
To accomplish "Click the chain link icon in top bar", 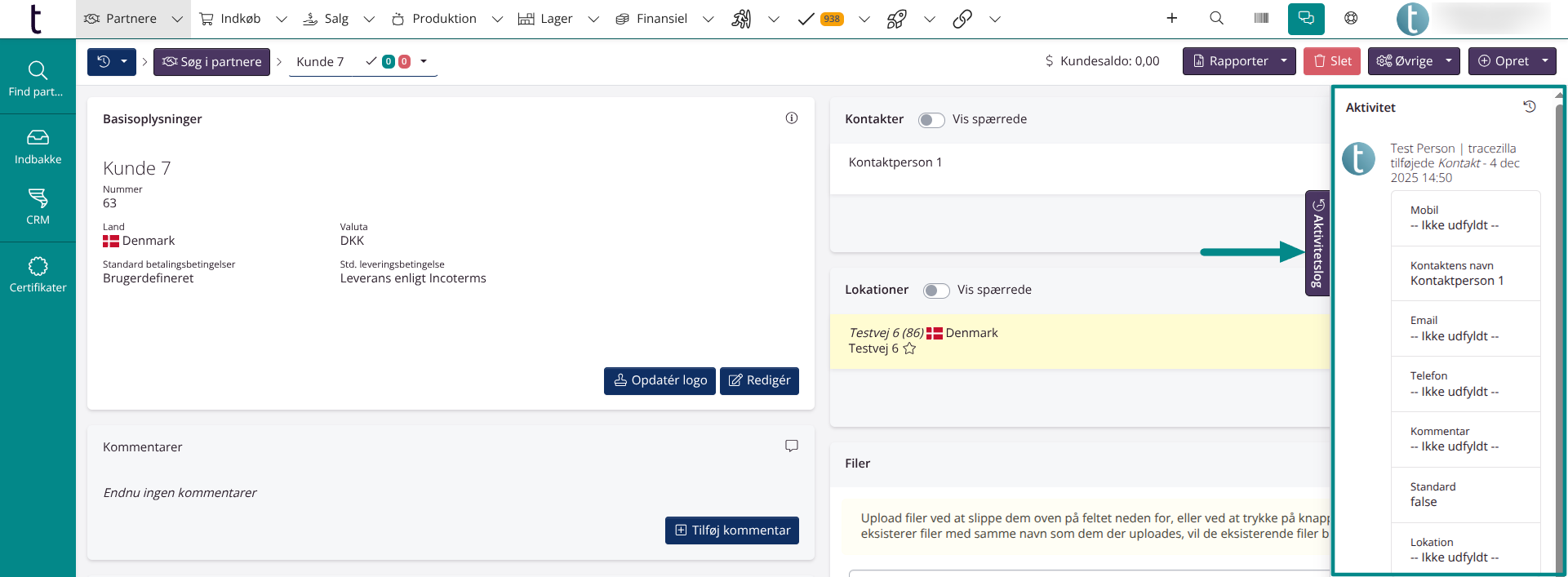I will click(x=962, y=19).
